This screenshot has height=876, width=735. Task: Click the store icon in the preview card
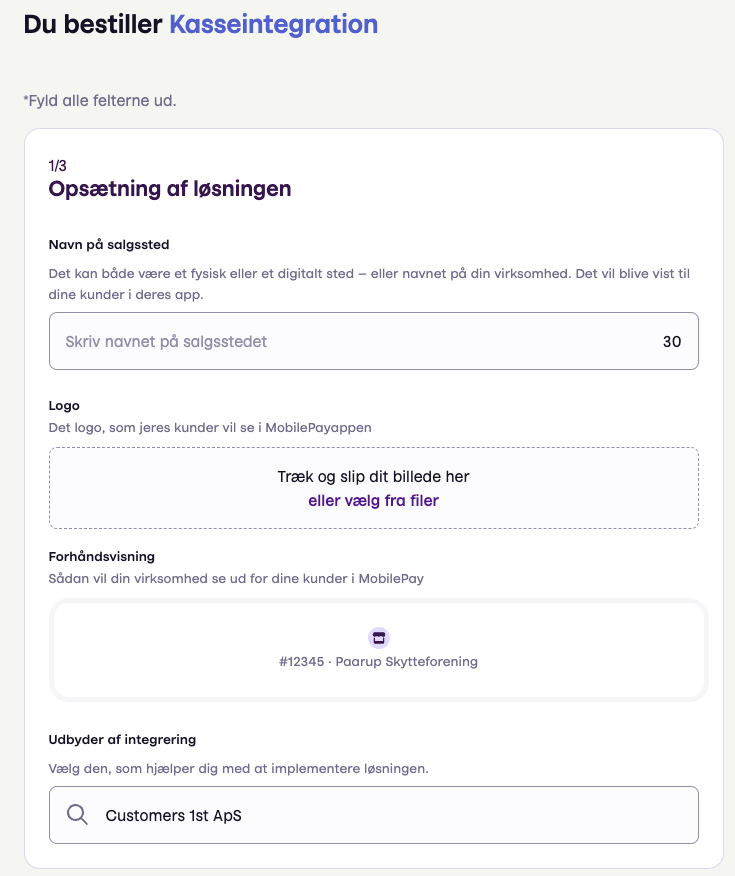pos(379,637)
